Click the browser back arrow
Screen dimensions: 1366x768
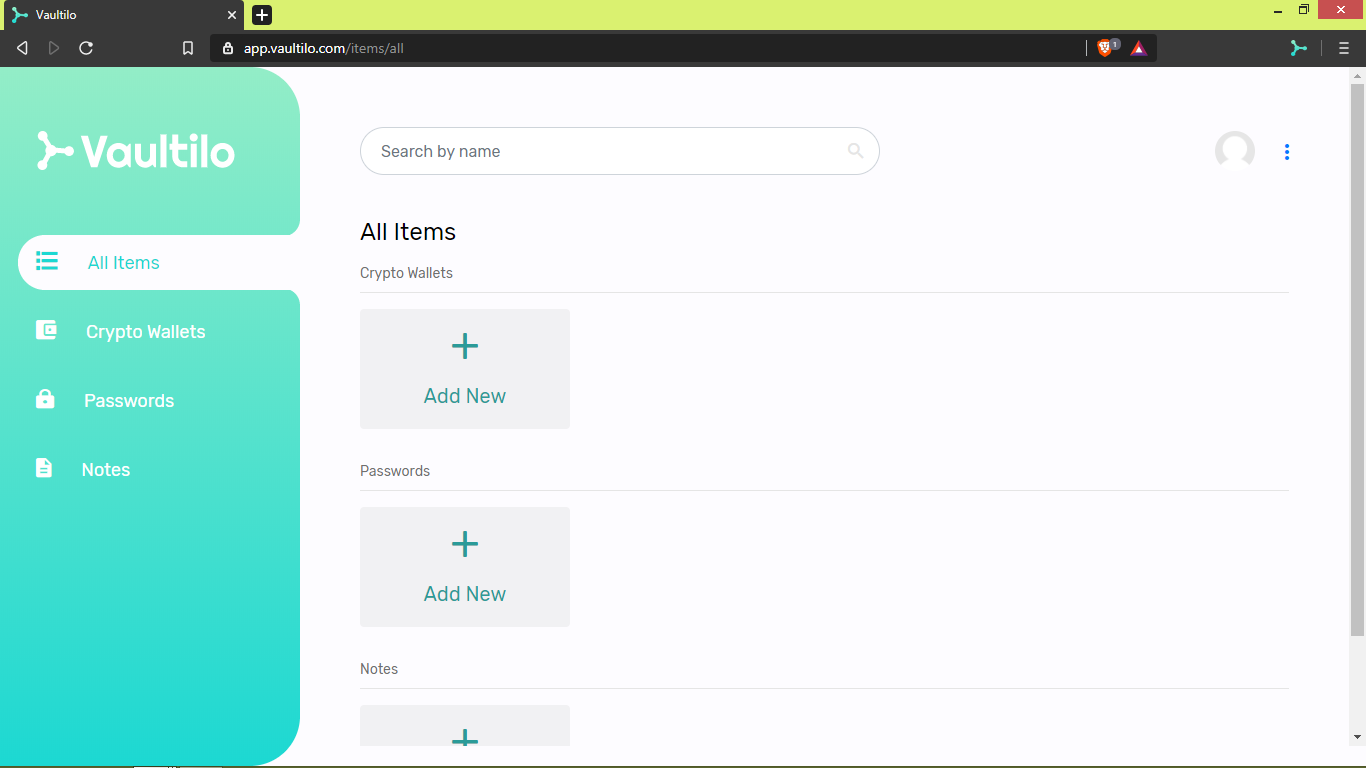point(22,48)
